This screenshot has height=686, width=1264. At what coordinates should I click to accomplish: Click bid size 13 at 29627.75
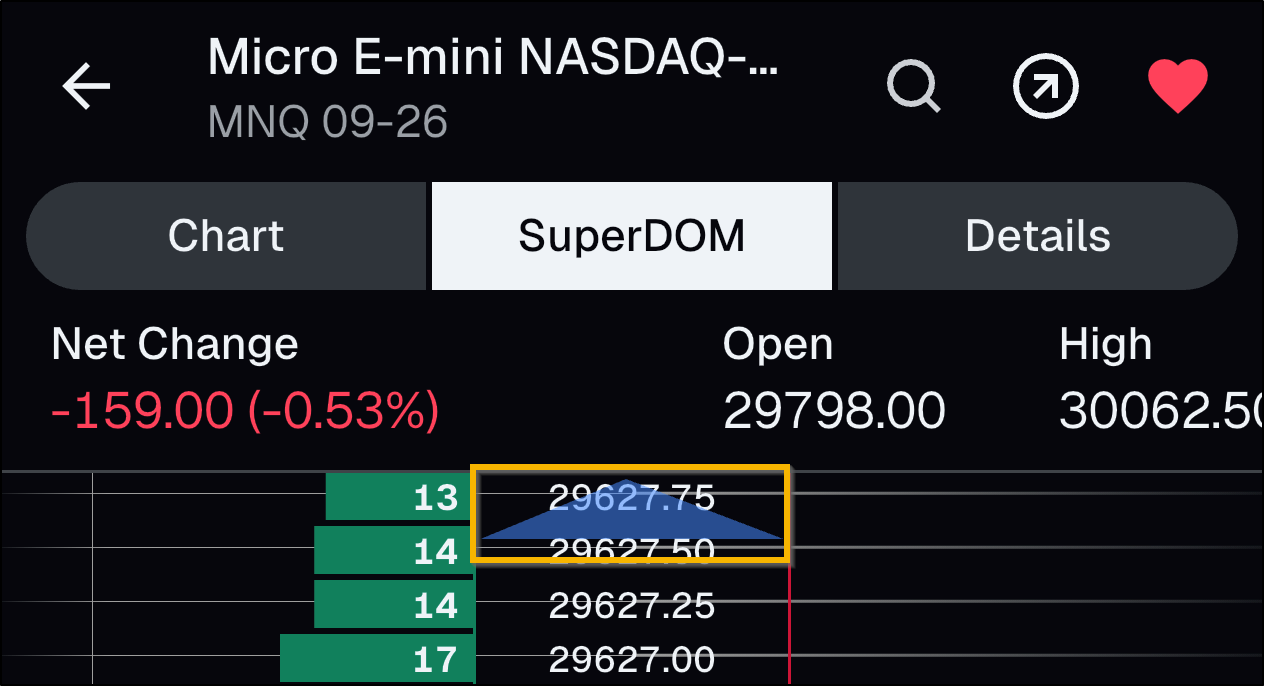[399, 497]
